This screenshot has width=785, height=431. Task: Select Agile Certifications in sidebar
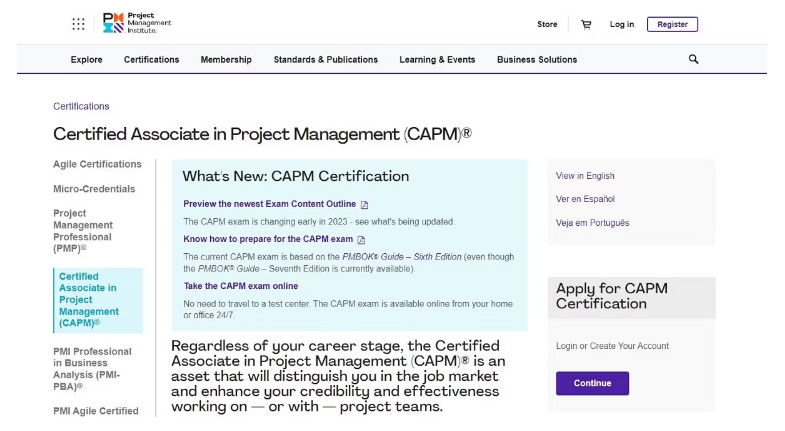98,164
